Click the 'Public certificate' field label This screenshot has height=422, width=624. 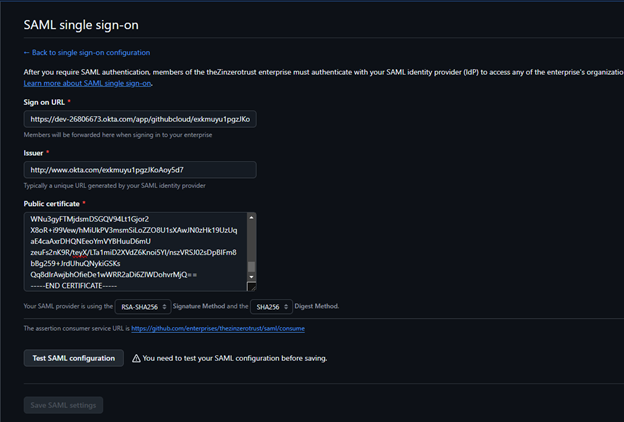pos(52,204)
